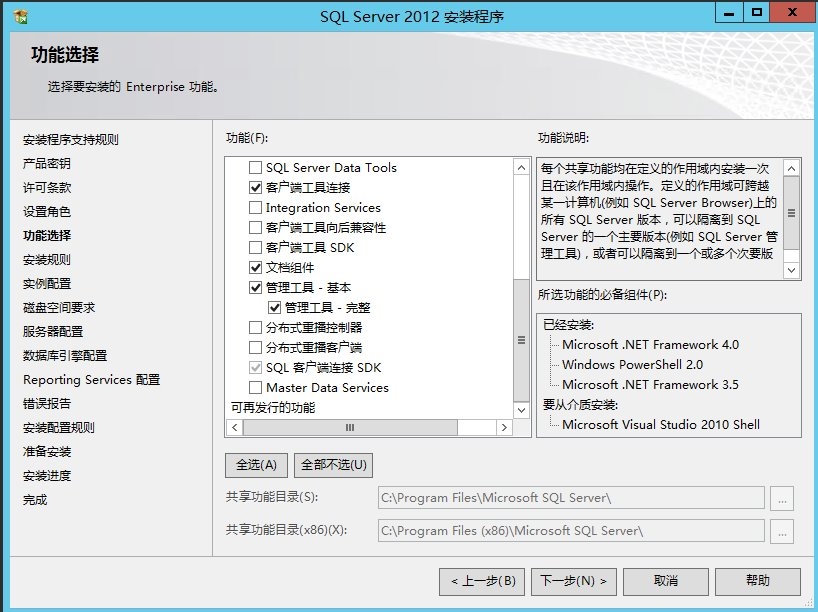This screenshot has height=612, width=818.
Task: Close the SQL Server 2012 installer window
Action: (x=792, y=13)
